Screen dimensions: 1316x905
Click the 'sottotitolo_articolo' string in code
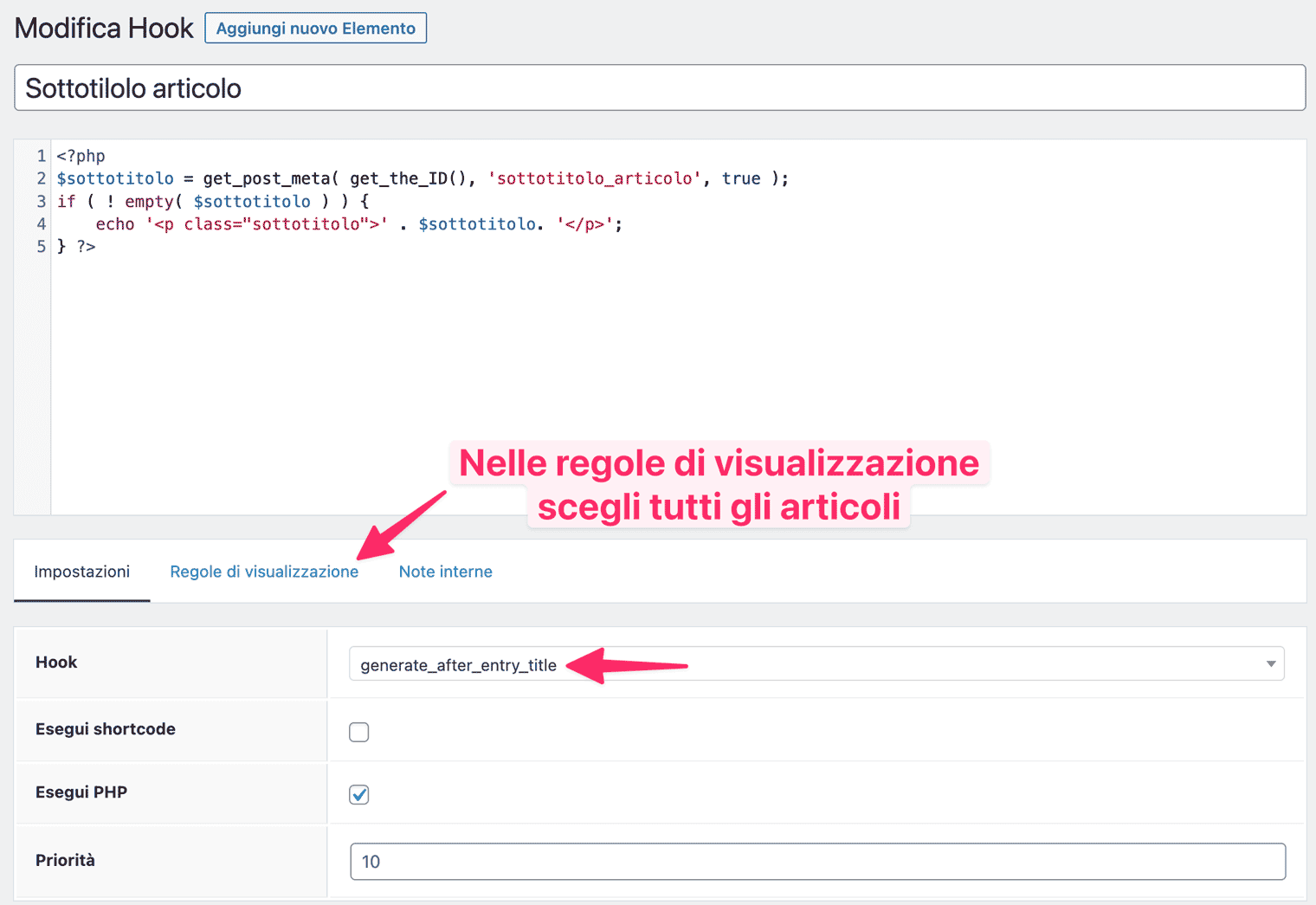point(594,178)
